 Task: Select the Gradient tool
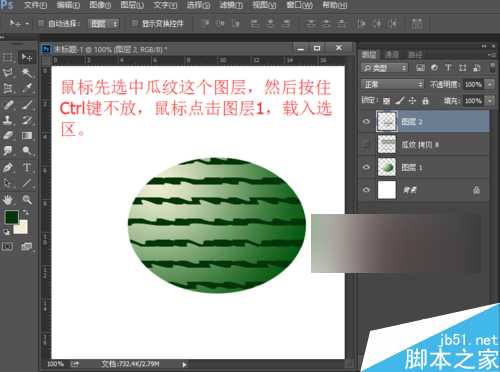27,135
